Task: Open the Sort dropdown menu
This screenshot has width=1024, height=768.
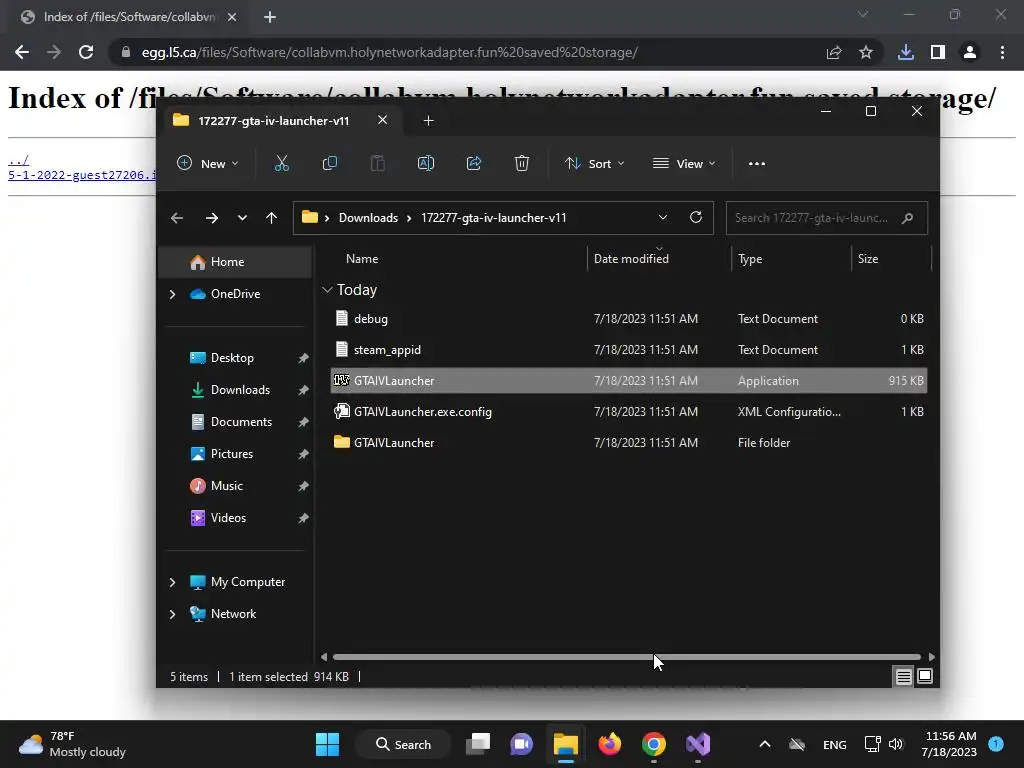Action: [594, 163]
